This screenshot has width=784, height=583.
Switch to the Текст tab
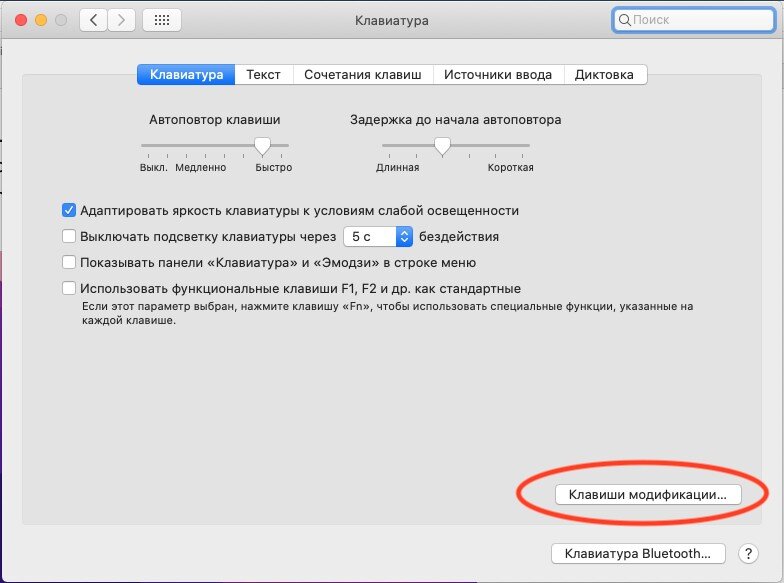264,74
